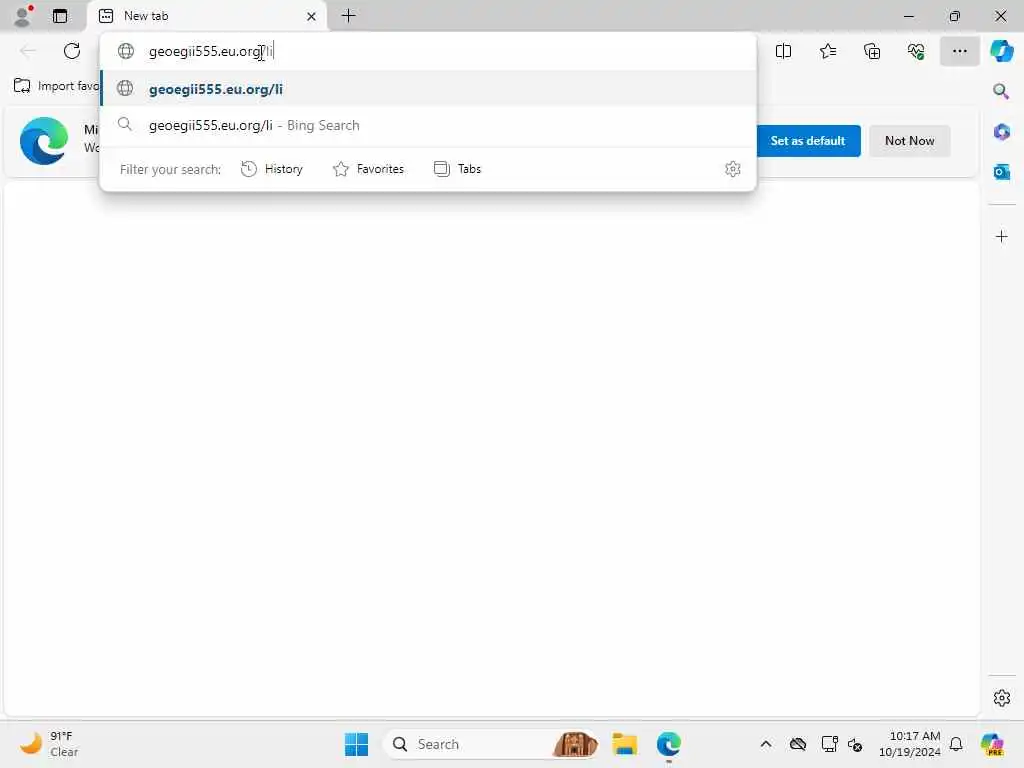Open a new tab with plus button
The image size is (1024, 768).
pyautogui.click(x=349, y=16)
